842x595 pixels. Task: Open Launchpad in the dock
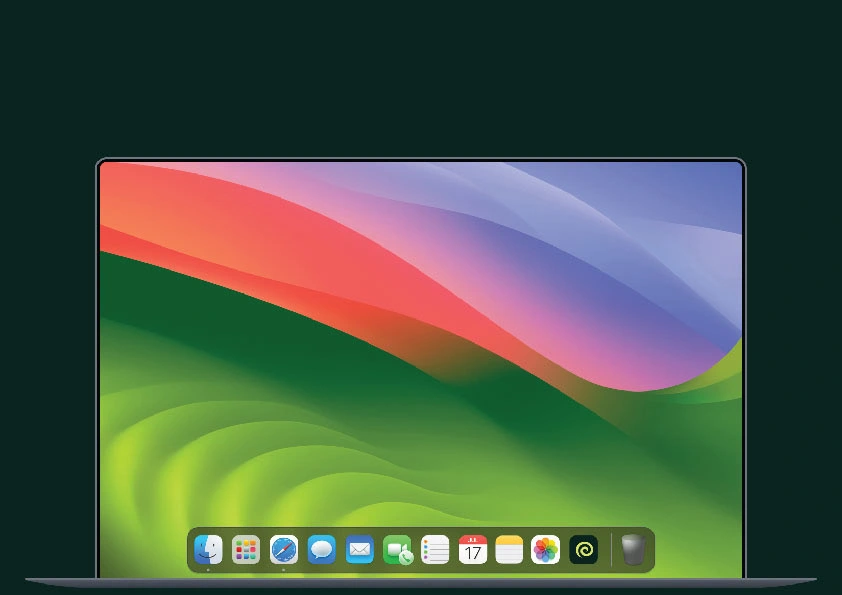point(246,549)
